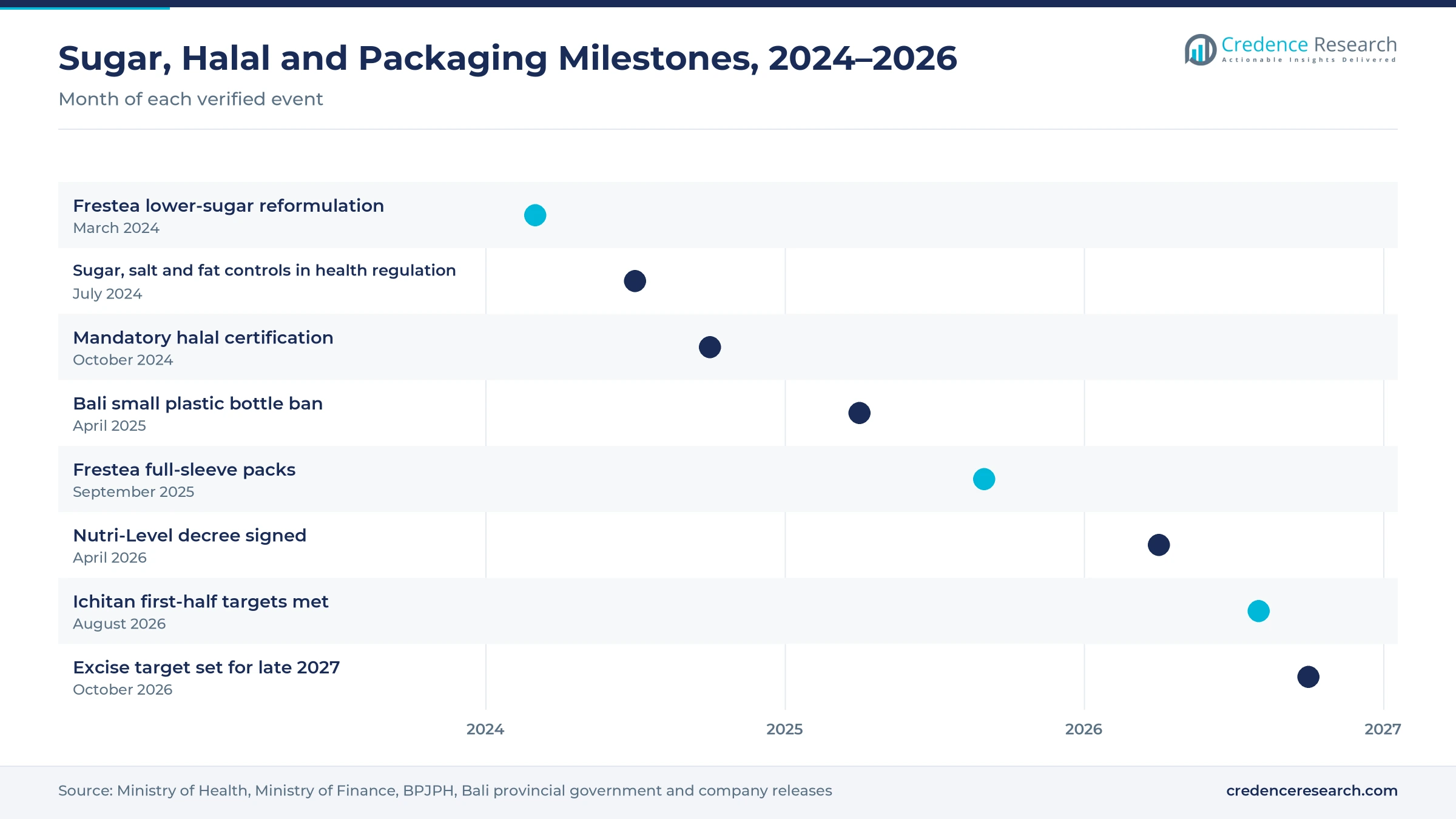The width and height of the screenshot is (1456, 819).
Task: Select the Bali plastic bottle ban dot
Action: (859, 413)
